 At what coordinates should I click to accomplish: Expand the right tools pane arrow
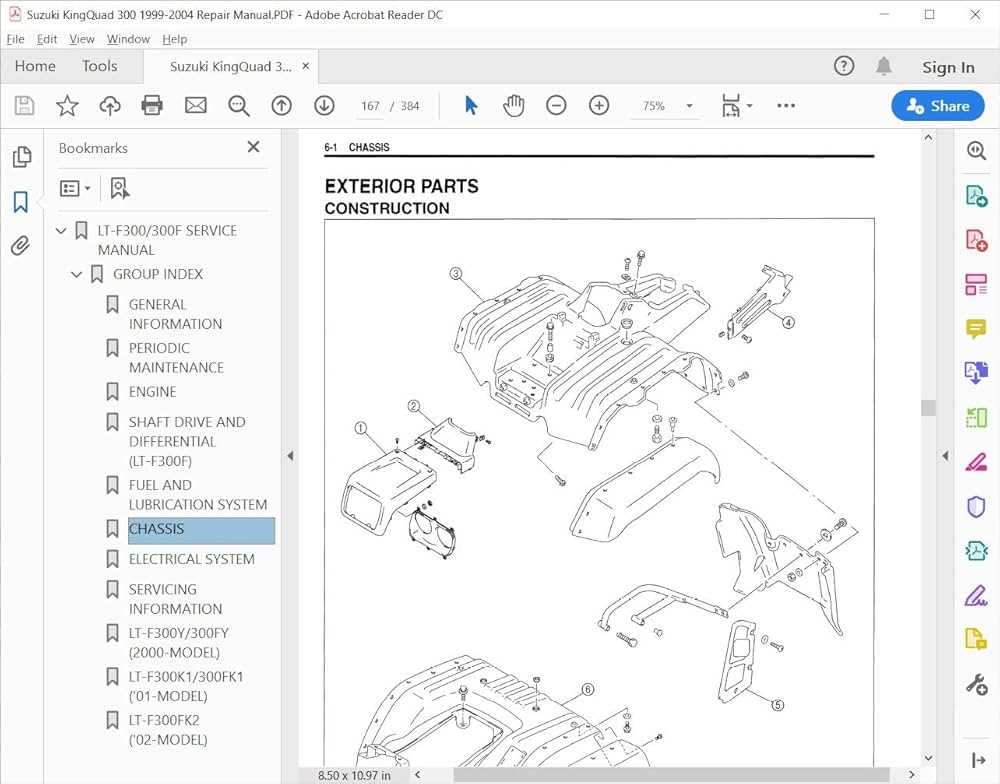(945, 456)
